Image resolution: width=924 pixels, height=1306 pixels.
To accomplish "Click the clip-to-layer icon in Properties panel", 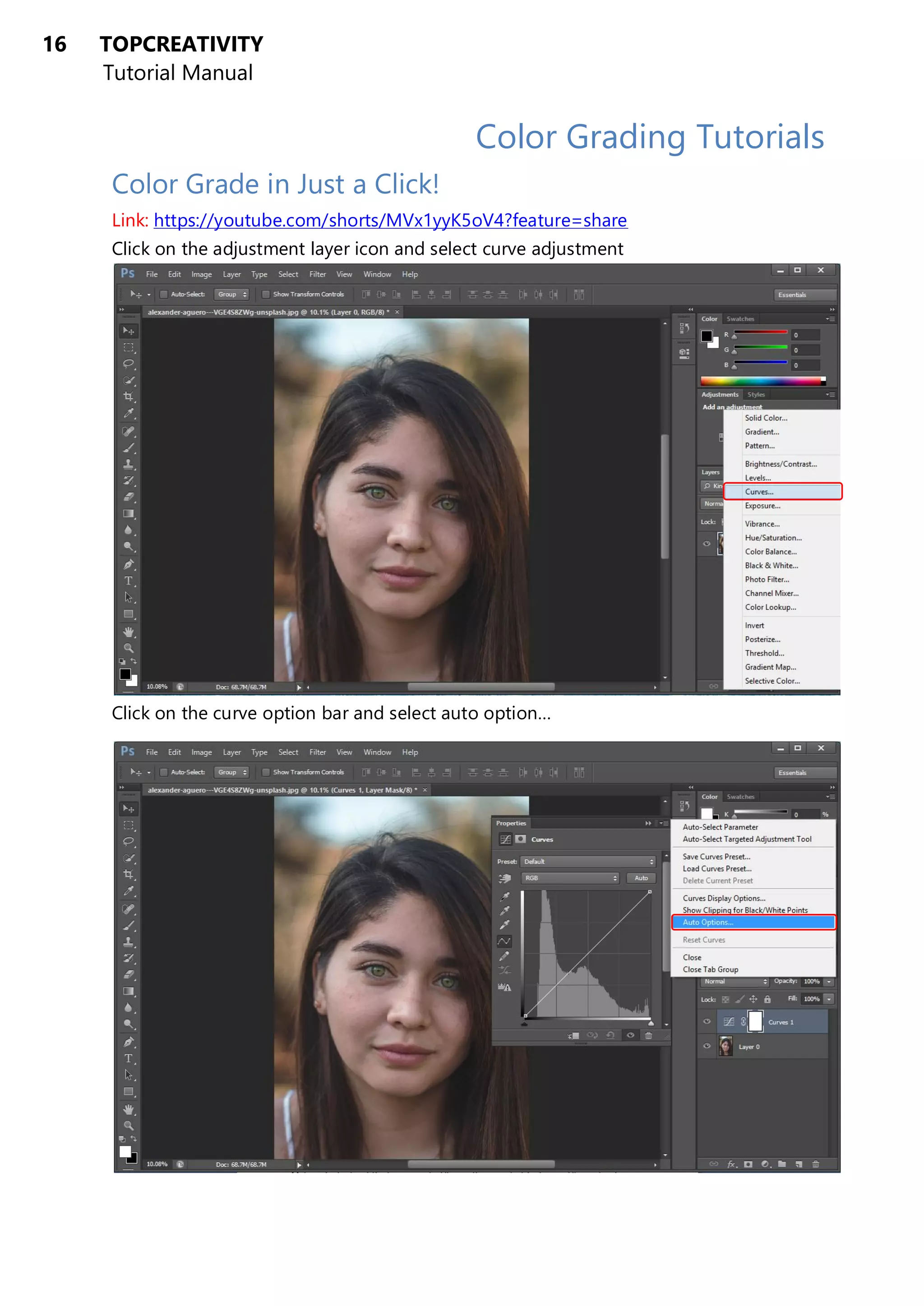I will pos(573,1035).
